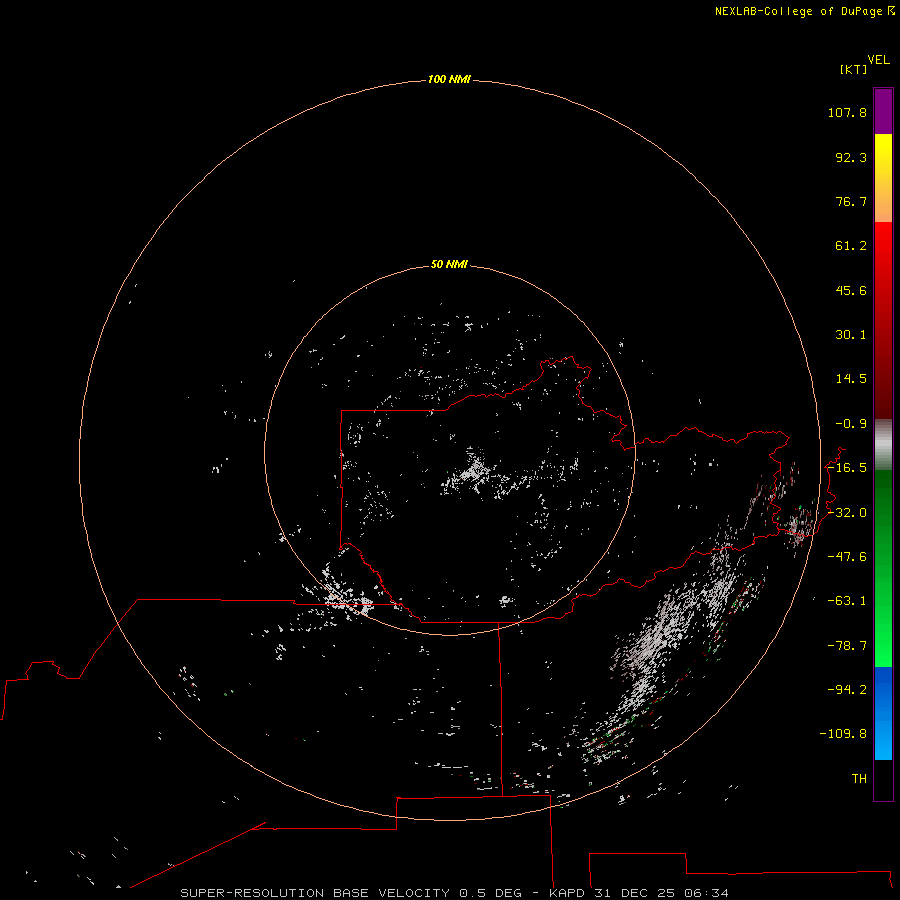This screenshot has width=900, height=900.
Task: Click the red segment of velocity color bar
Action: 883,320
